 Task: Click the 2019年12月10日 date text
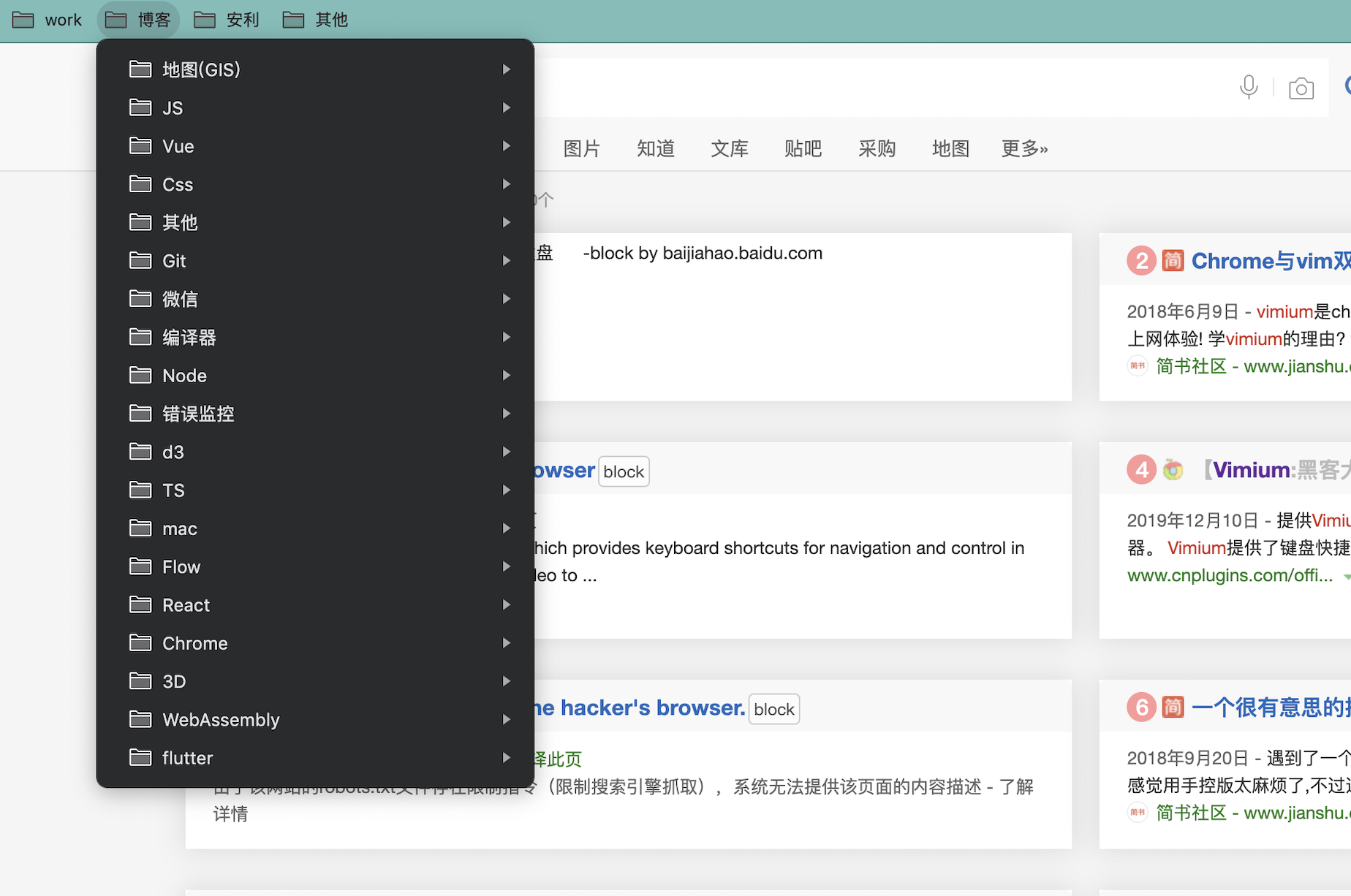(x=1192, y=520)
